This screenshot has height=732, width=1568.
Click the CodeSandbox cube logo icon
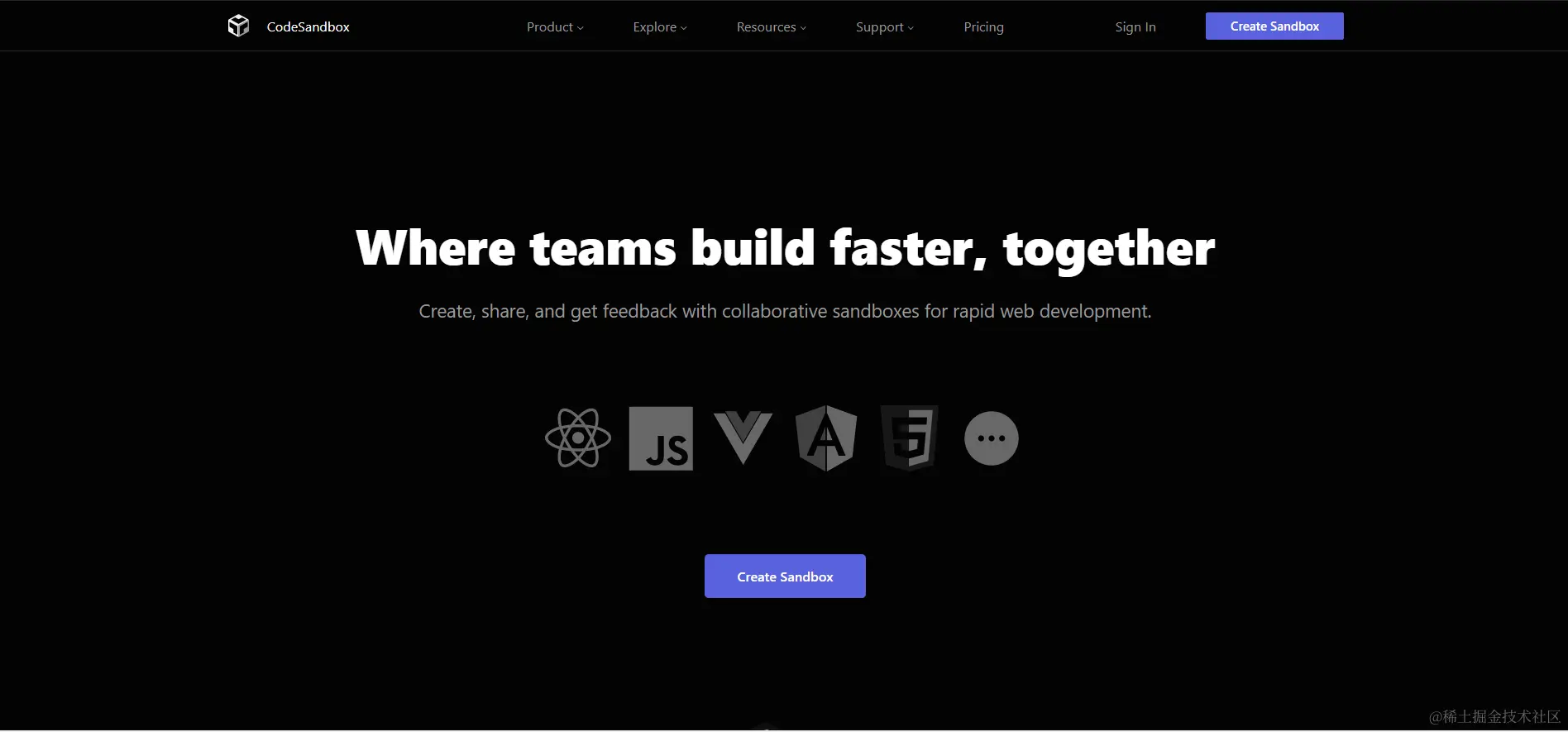(x=238, y=26)
